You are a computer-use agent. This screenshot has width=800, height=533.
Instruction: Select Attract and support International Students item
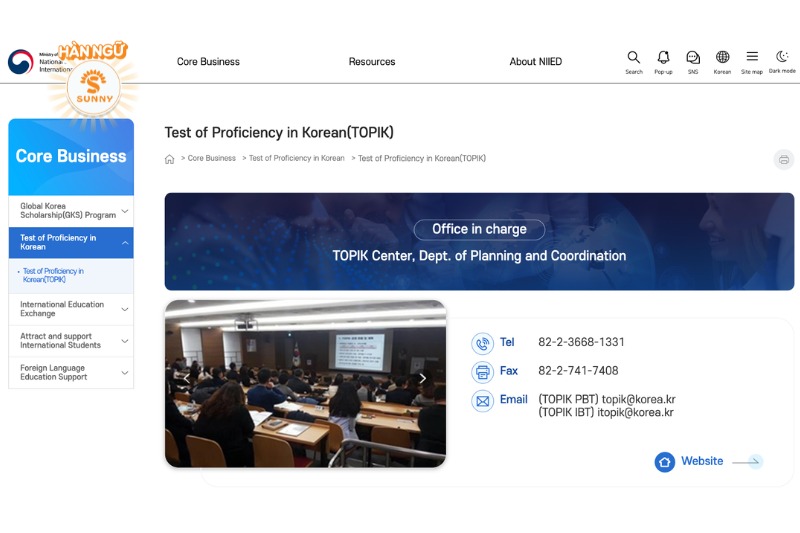point(71,341)
